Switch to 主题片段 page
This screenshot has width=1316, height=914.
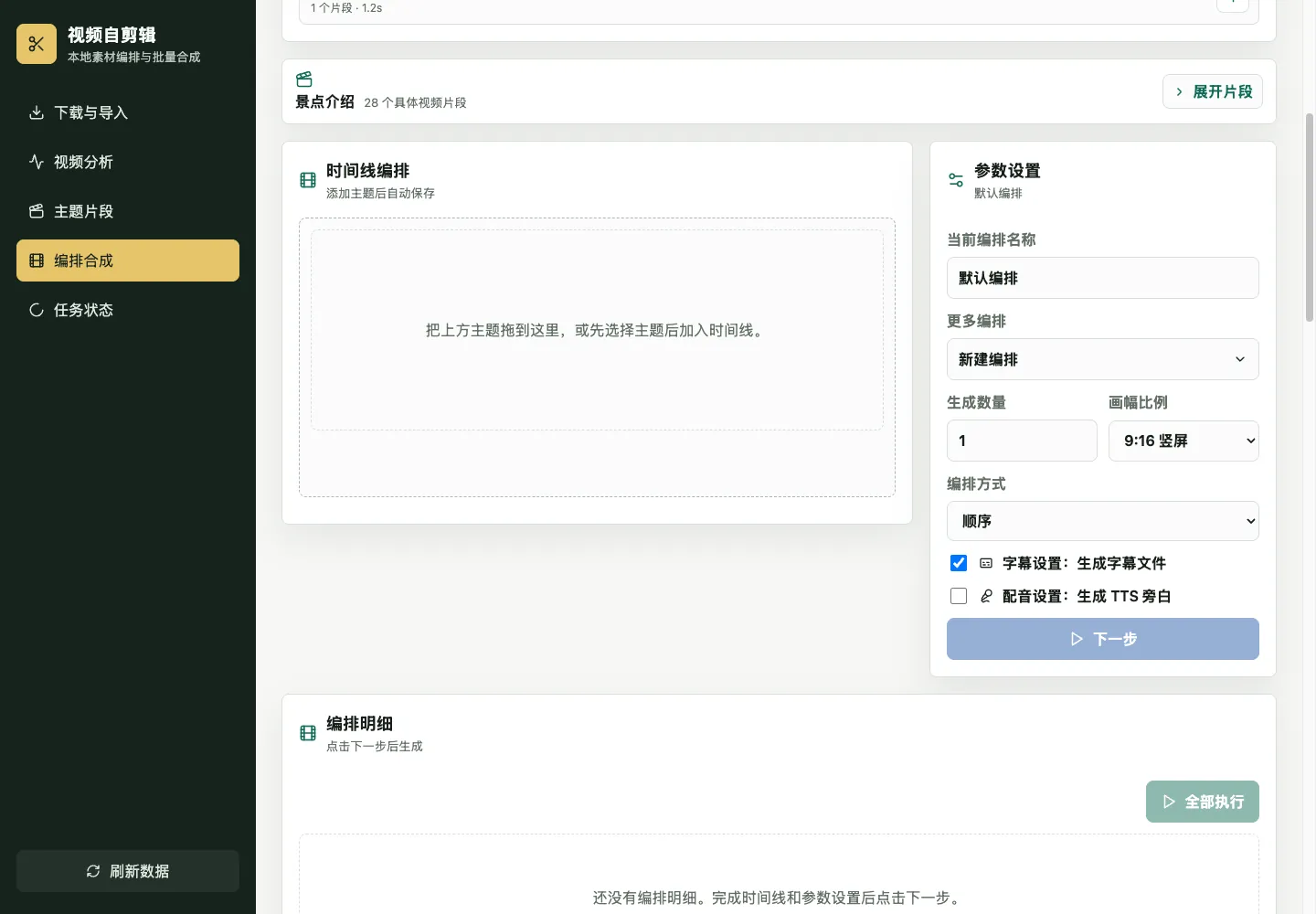pyautogui.click(x=128, y=211)
